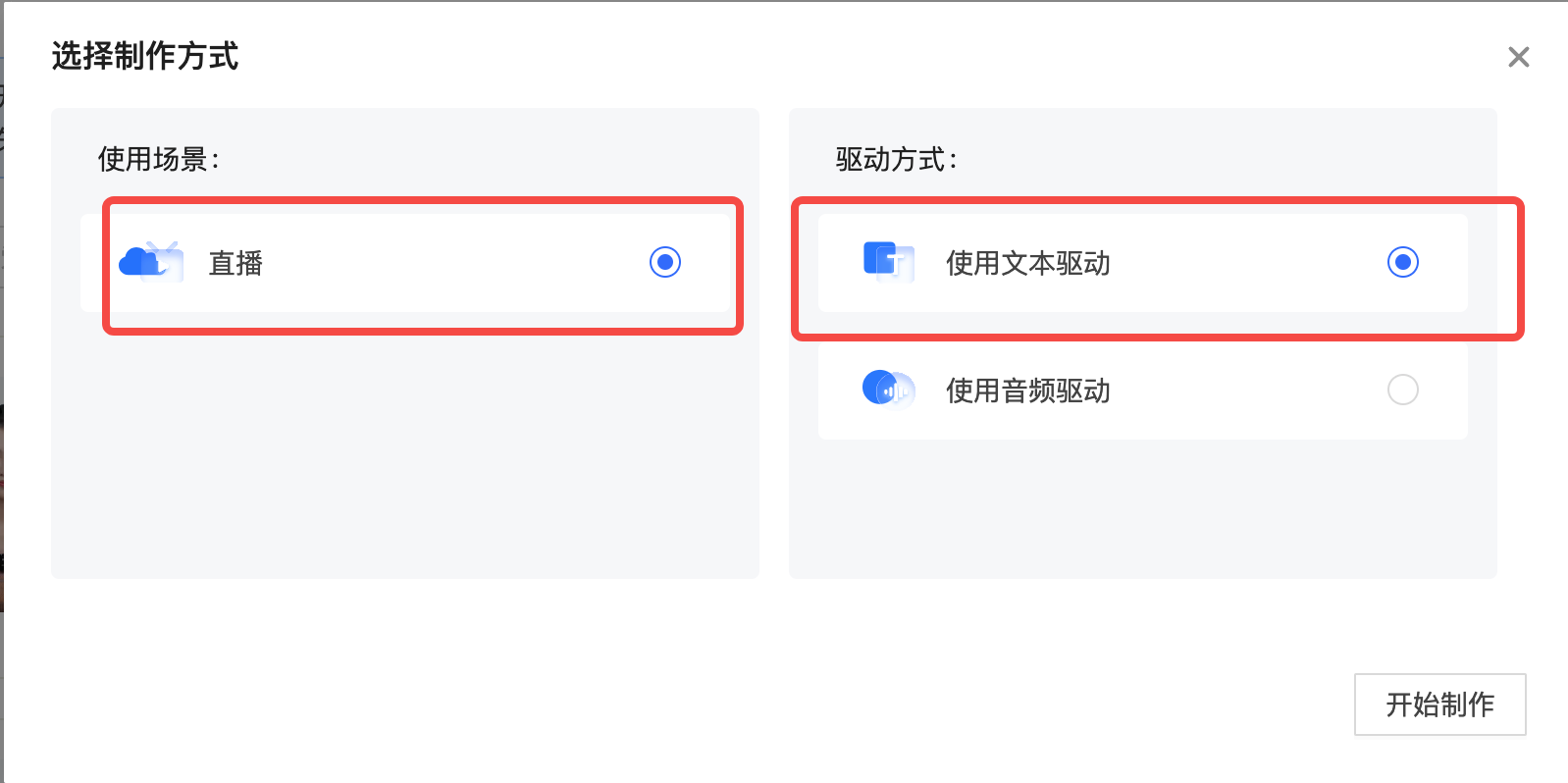This screenshot has width=1568, height=783.
Task: Click the 直播 text label
Action: pyautogui.click(x=235, y=262)
